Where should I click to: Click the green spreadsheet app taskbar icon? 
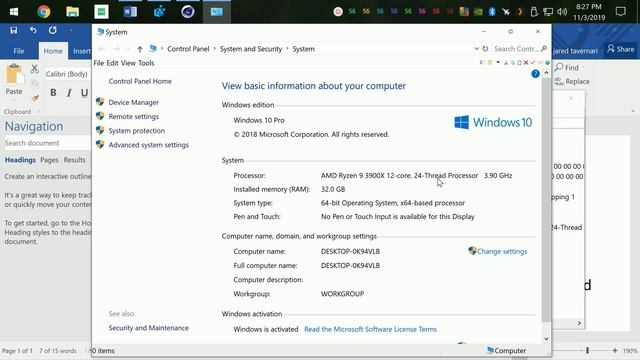point(101,12)
